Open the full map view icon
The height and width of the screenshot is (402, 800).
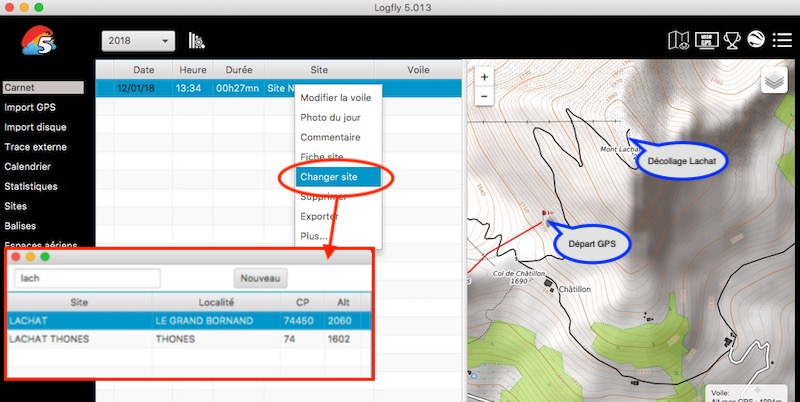coord(678,41)
